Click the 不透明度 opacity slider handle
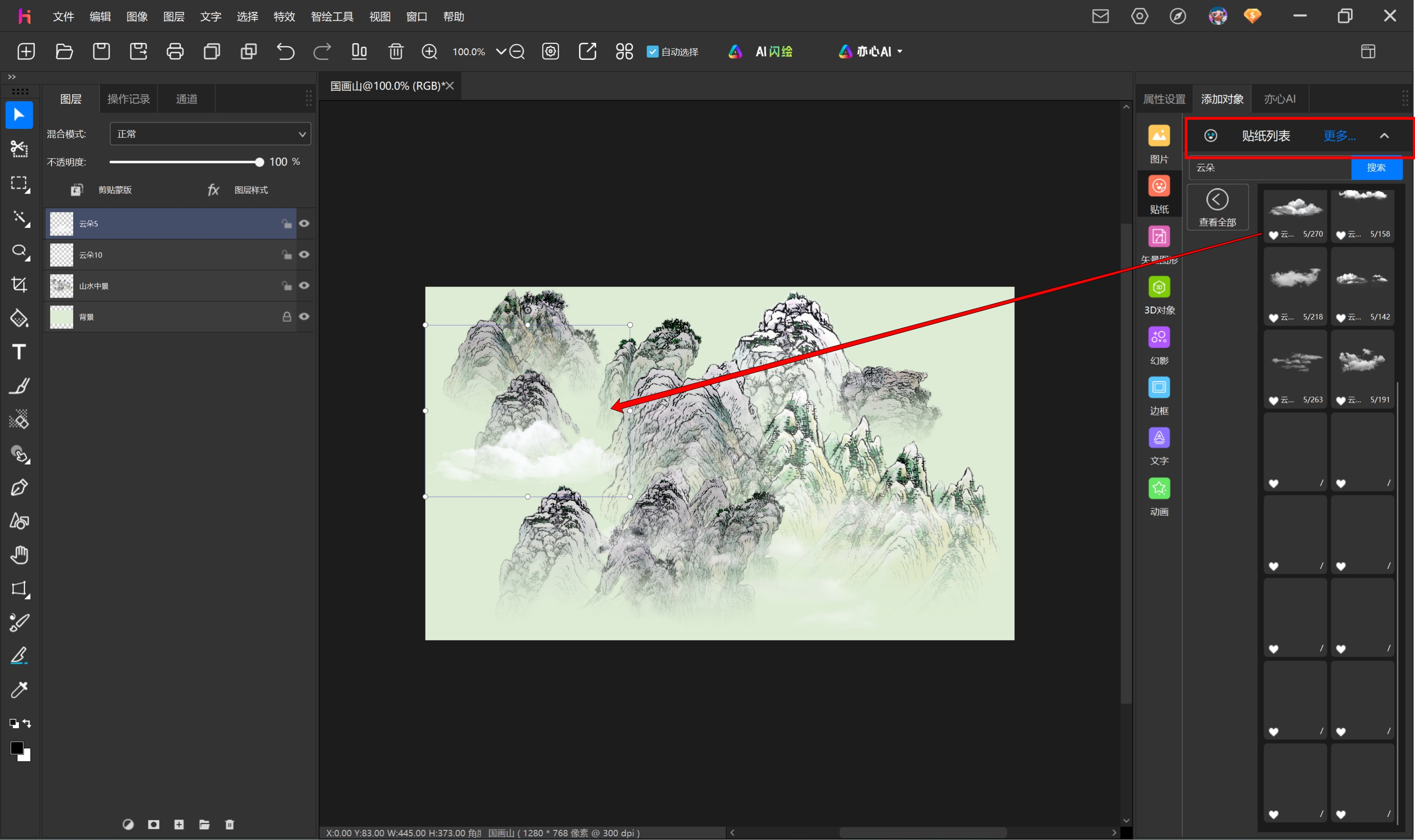1415x840 pixels. pos(259,163)
